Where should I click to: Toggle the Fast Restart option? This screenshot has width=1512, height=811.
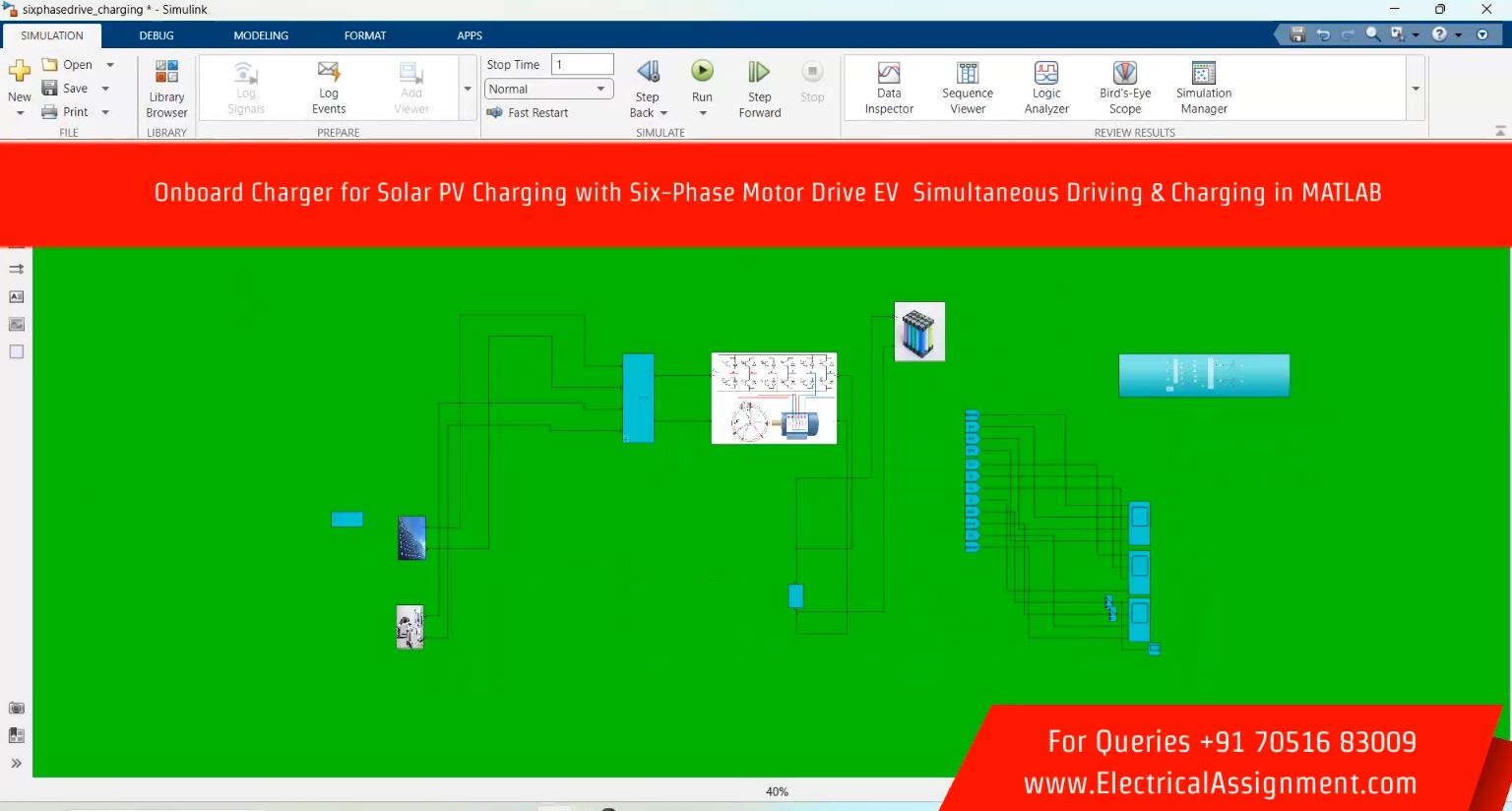529,113
